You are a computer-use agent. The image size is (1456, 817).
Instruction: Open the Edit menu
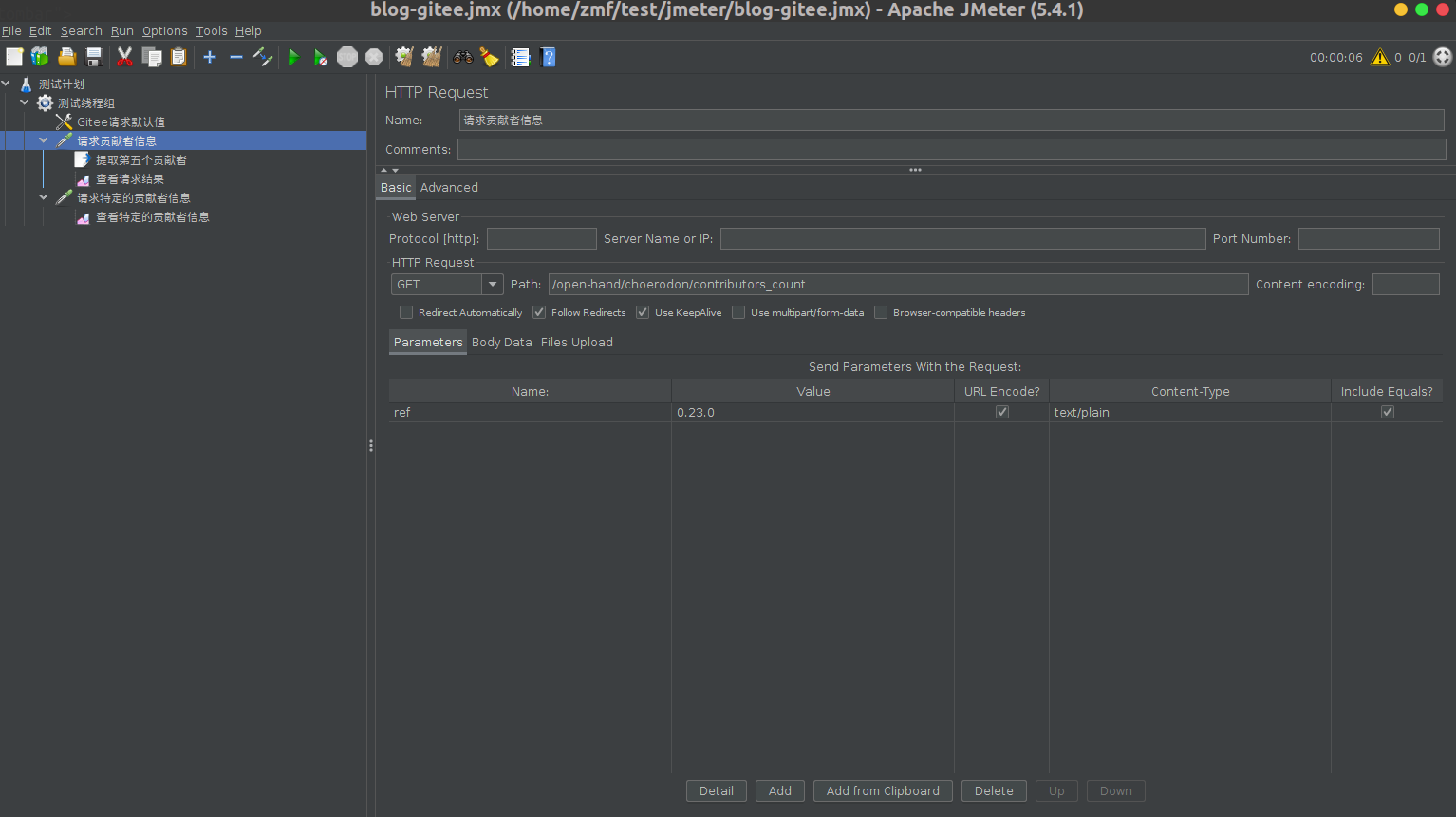[x=40, y=30]
